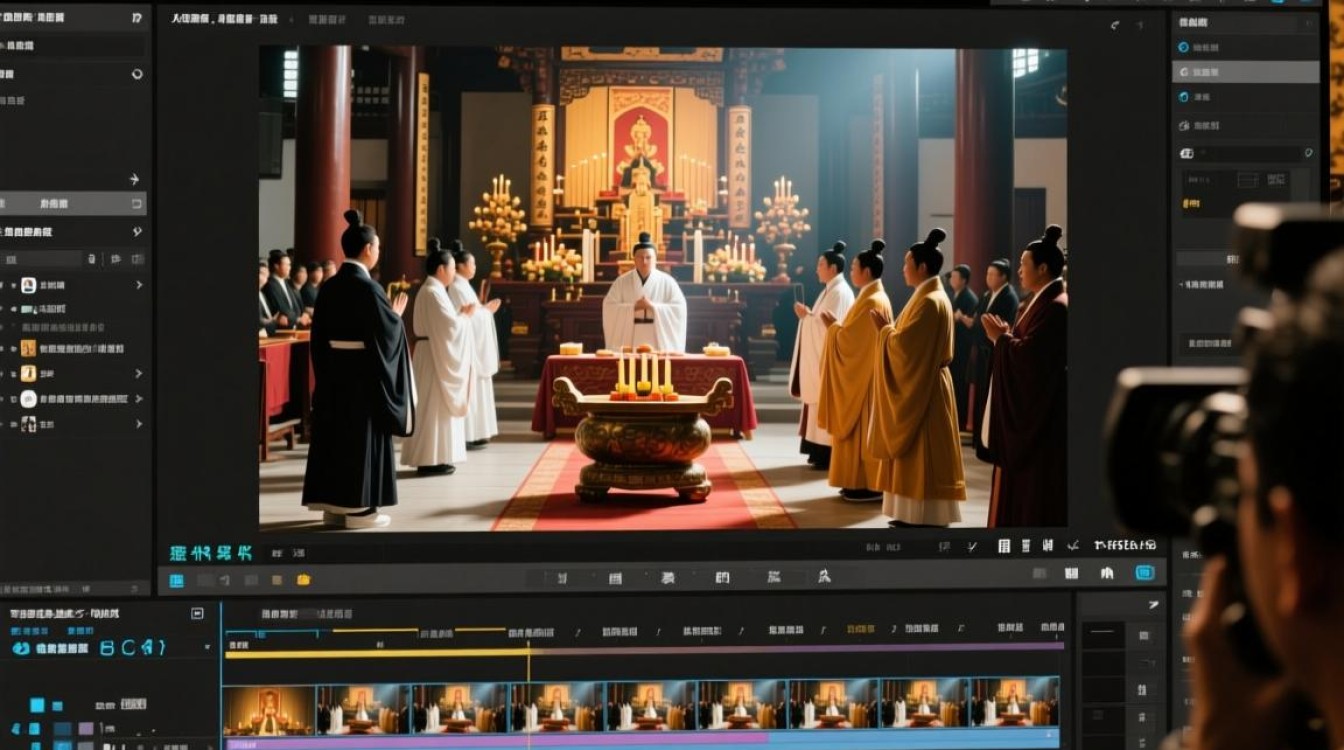Click the video preview frame
Screen dimensions: 1344x750
662,287
